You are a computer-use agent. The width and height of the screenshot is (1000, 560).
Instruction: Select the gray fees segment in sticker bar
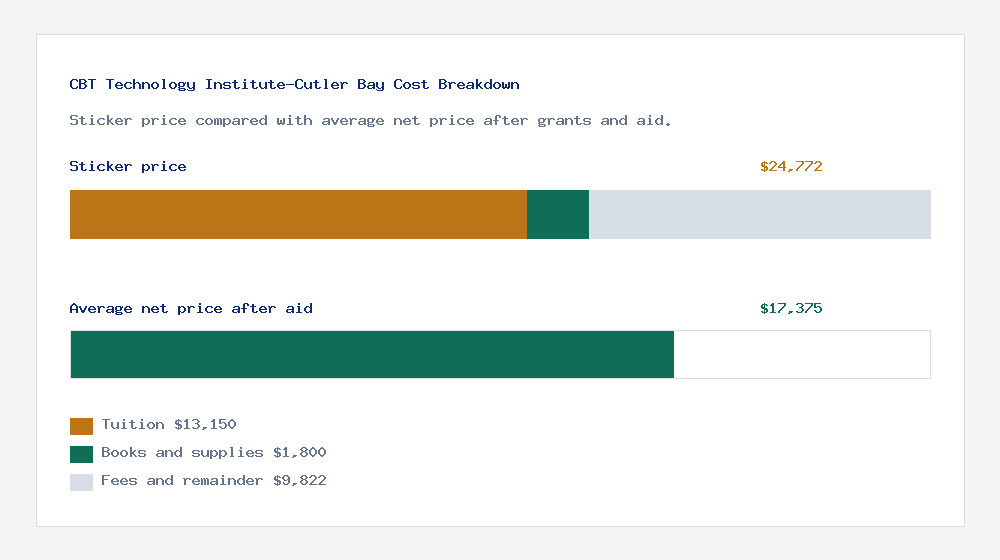pos(760,214)
